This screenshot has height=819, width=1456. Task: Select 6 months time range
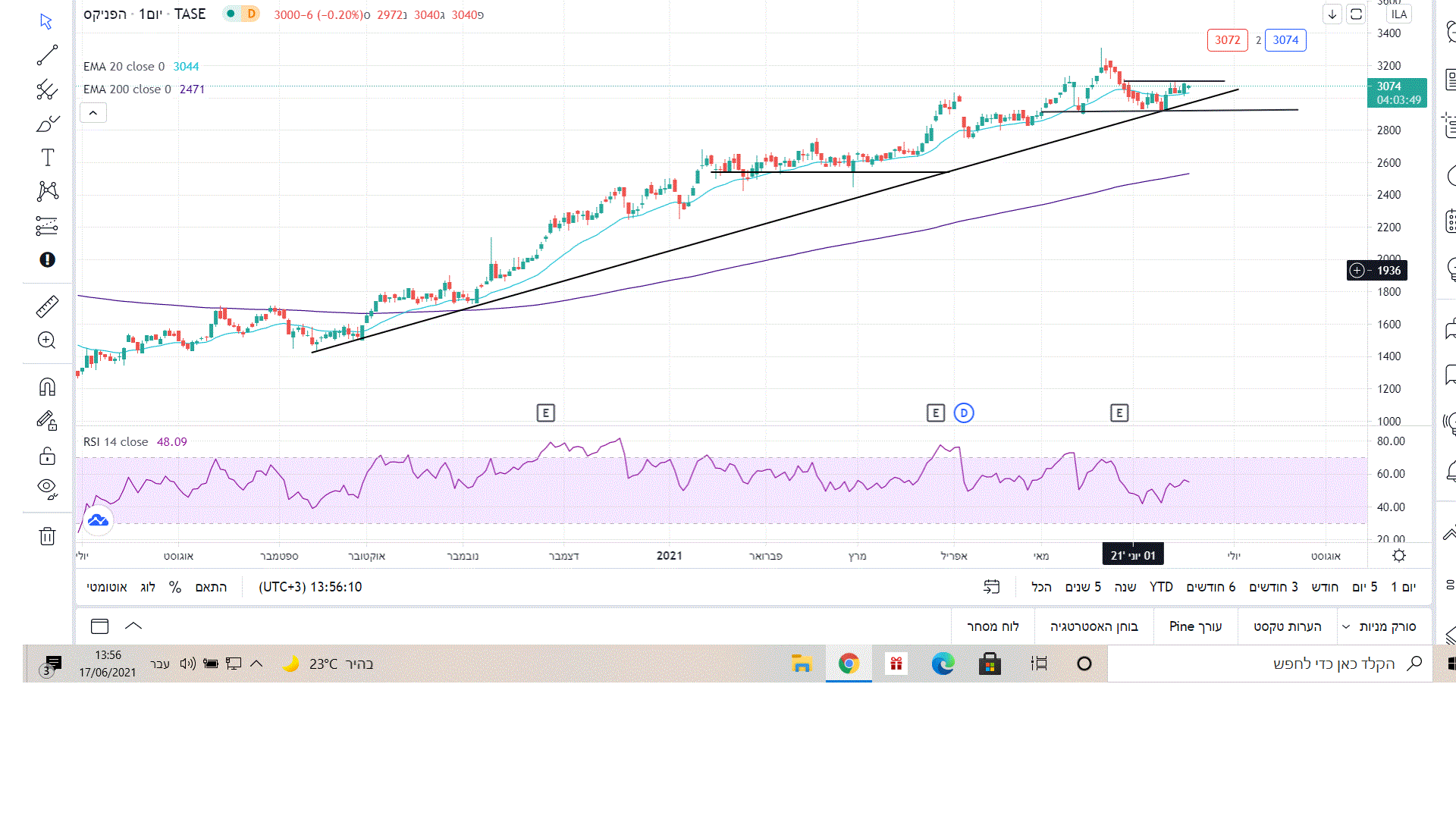[1211, 587]
